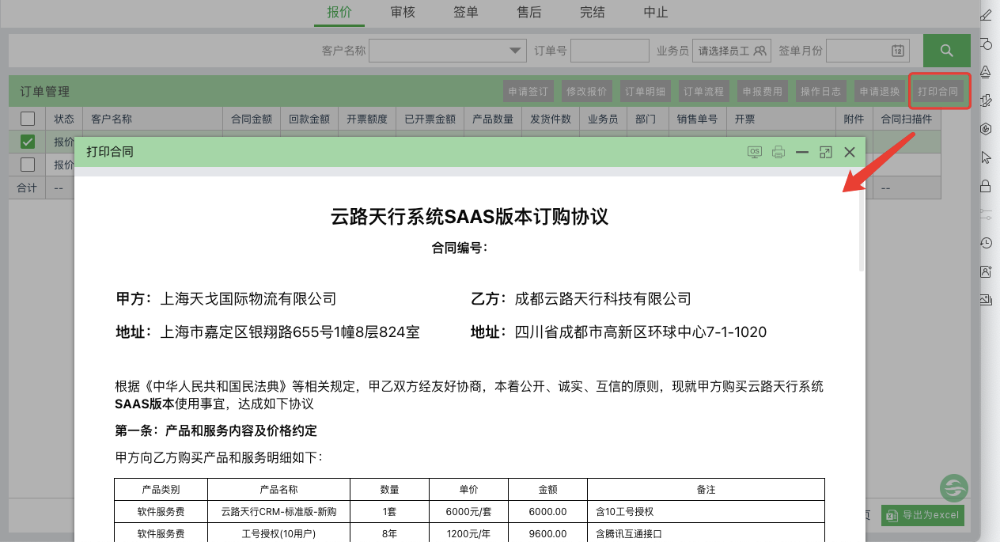This screenshot has height=542, width=1000.
Task: Select the cursor pointer tool in sidebar
Action: pyautogui.click(x=986, y=157)
